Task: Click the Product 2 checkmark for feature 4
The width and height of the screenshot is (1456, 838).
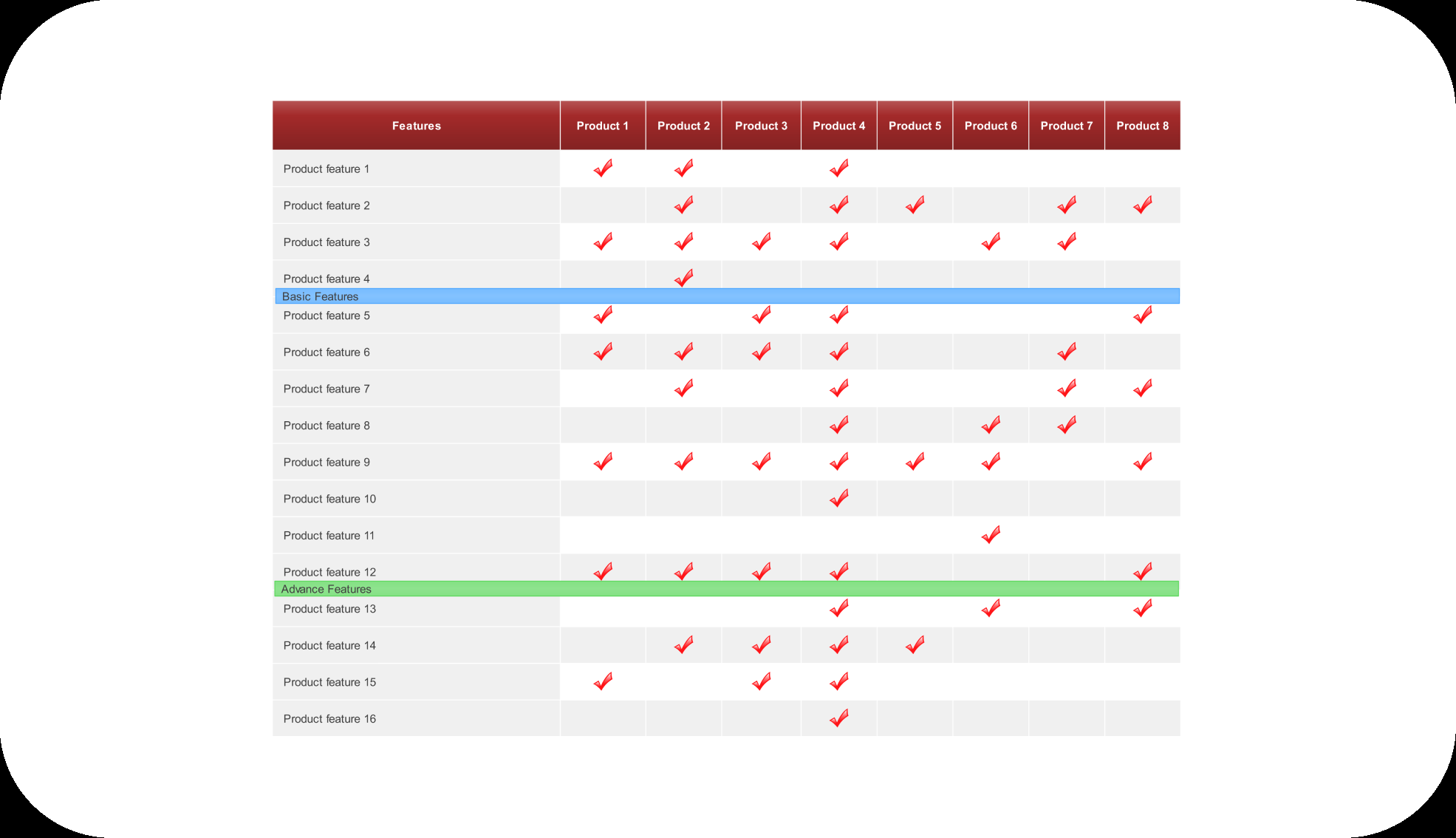Action: (x=683, y=278)
